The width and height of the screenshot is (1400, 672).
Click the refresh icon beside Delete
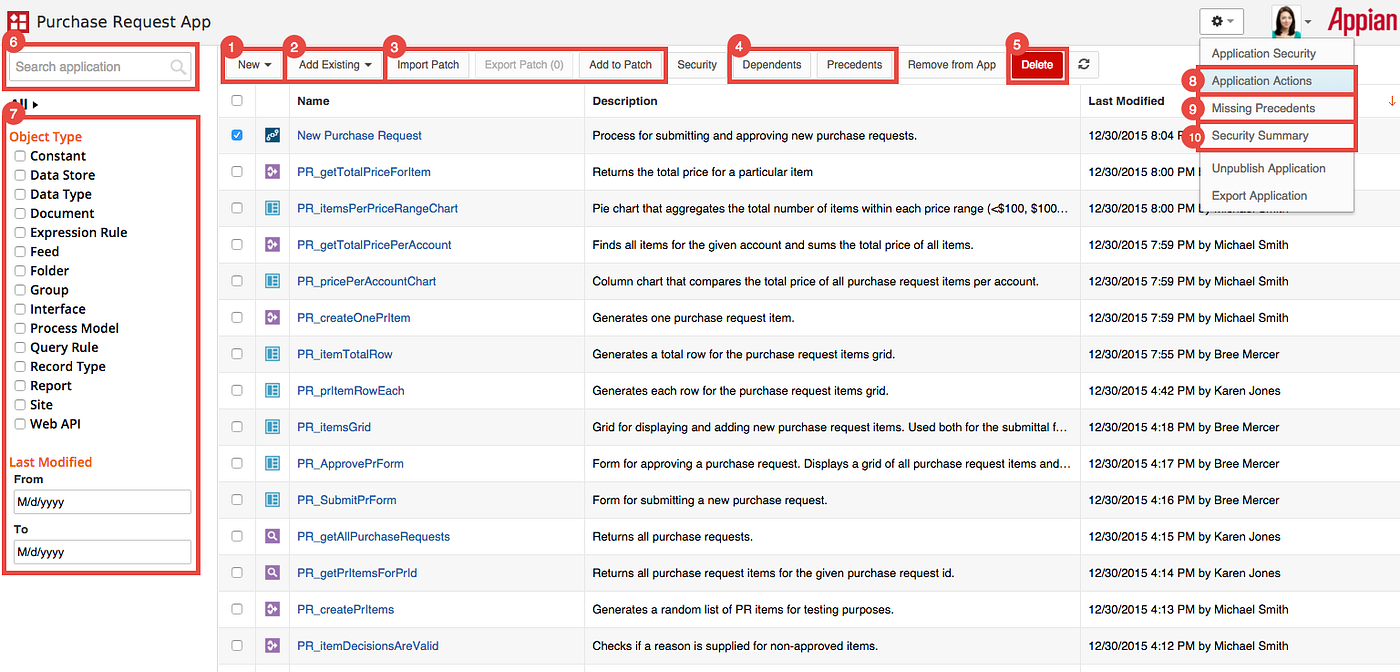(x=1083, y=64)
